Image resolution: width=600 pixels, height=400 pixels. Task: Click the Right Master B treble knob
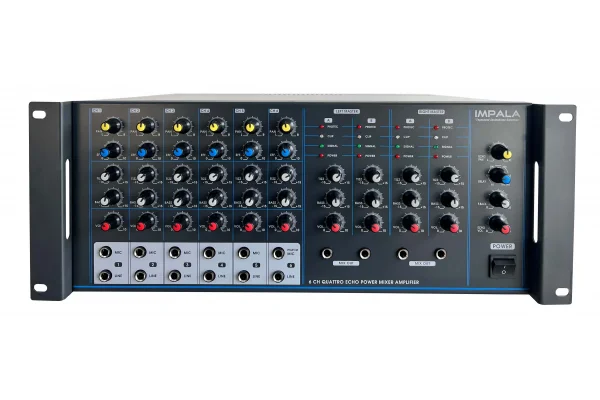tap(450, 176)
